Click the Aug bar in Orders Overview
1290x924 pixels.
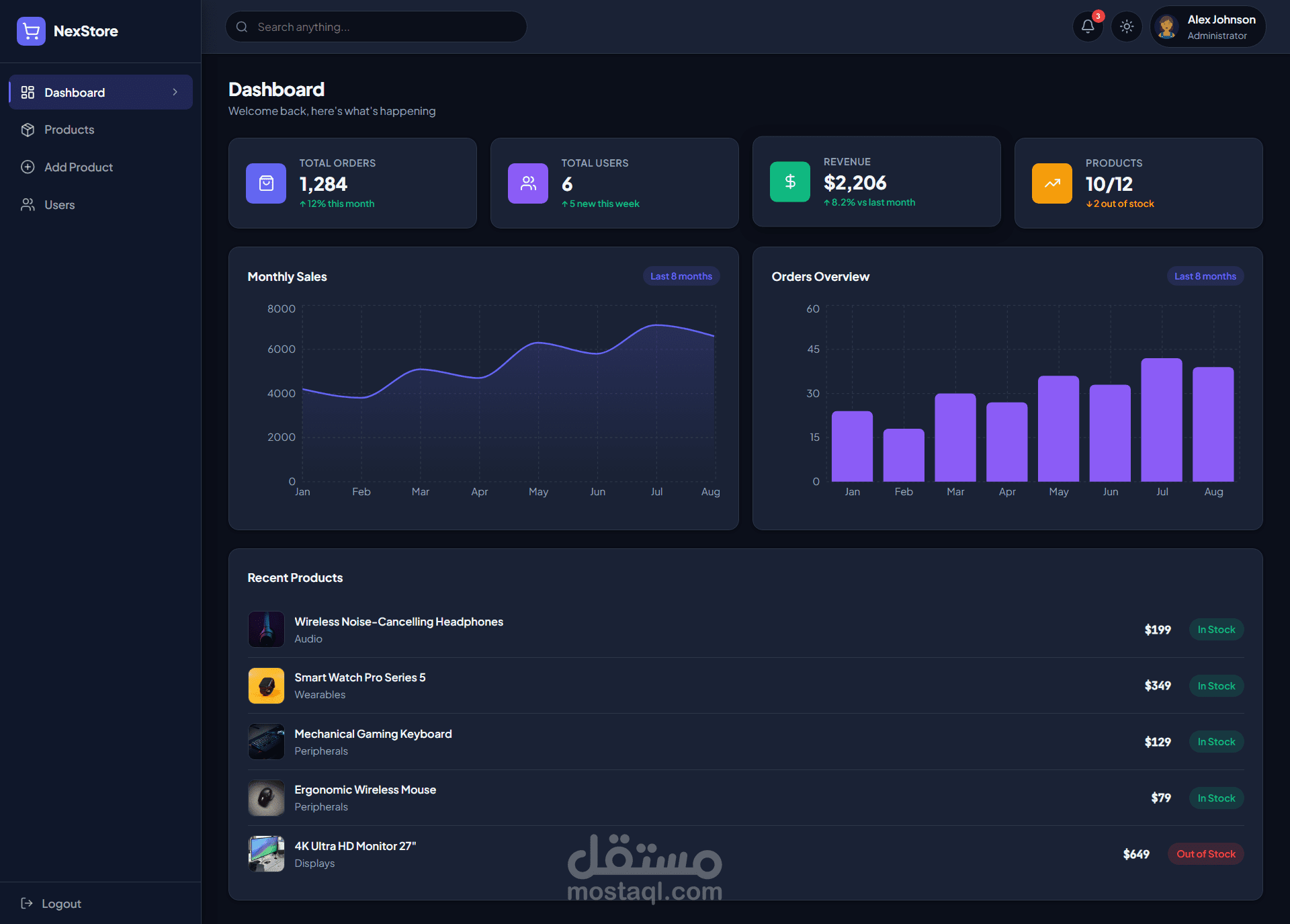pos(1213,425)
